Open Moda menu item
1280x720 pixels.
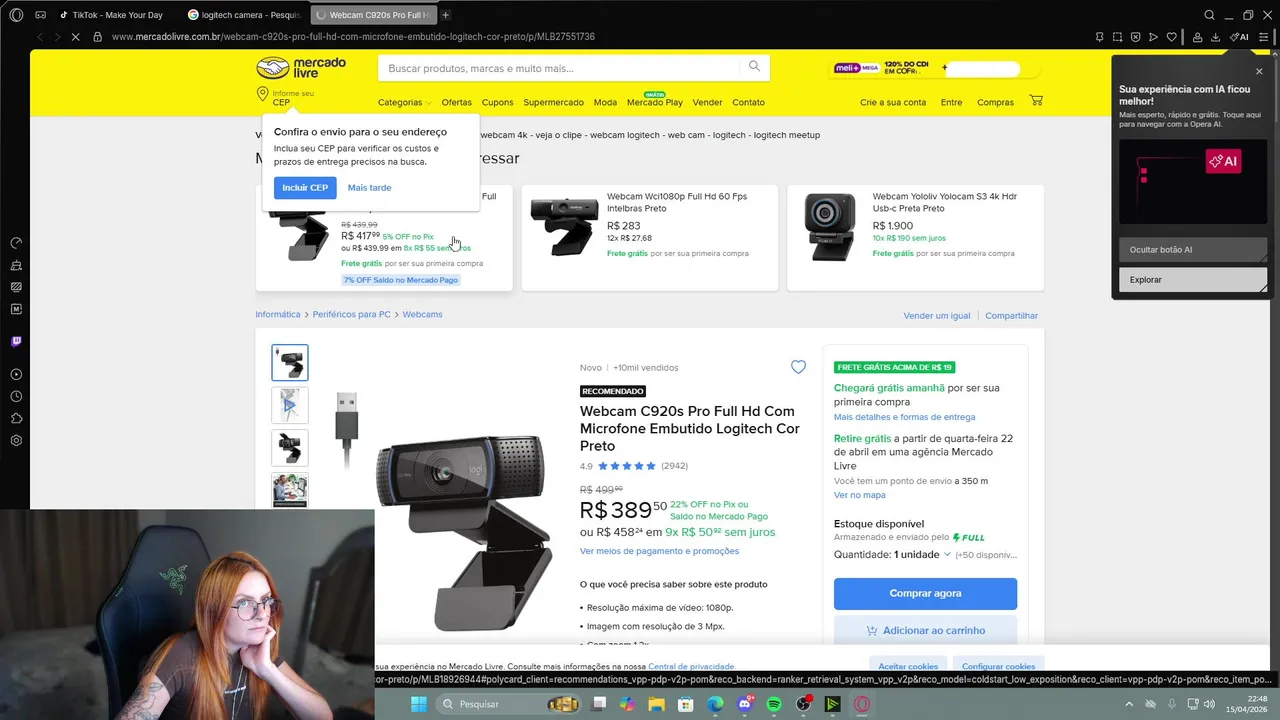(x=605, y=102)
